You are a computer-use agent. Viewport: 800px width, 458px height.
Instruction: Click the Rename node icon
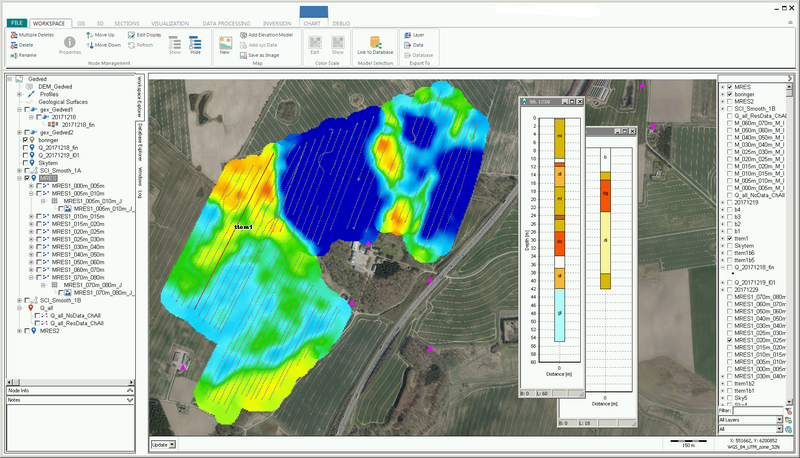click(12, 55)
